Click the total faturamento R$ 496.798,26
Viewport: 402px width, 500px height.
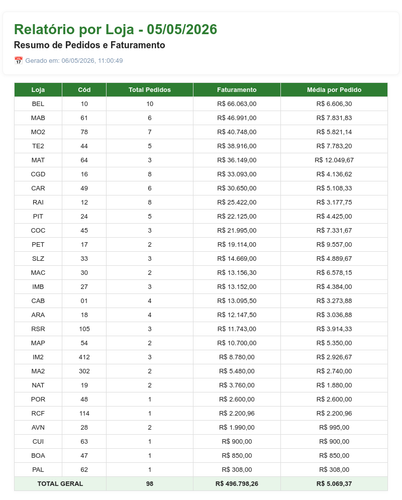(237, 483)
